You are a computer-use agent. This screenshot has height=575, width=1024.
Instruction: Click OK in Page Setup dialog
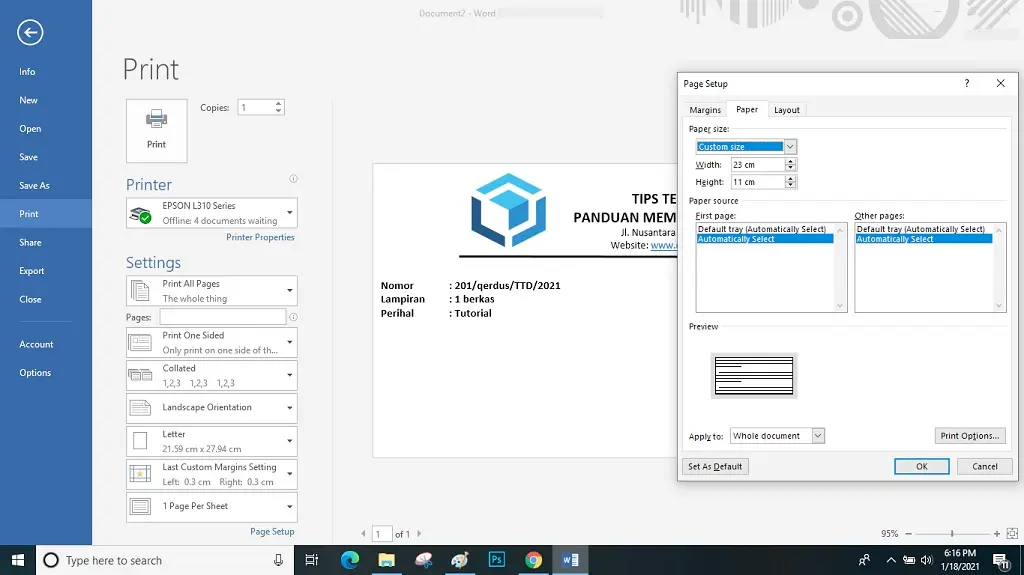point(921,467)
